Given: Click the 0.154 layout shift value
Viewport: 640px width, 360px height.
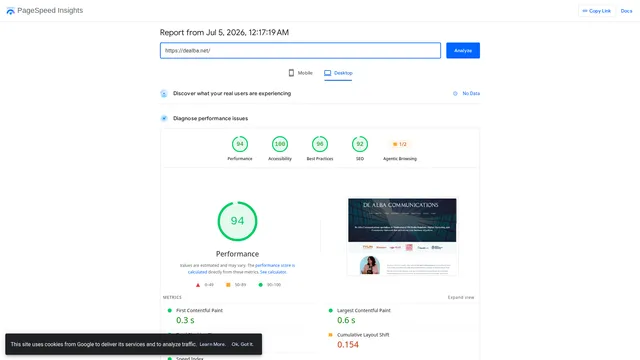Looking at the screenshot, I should point(348,344).
